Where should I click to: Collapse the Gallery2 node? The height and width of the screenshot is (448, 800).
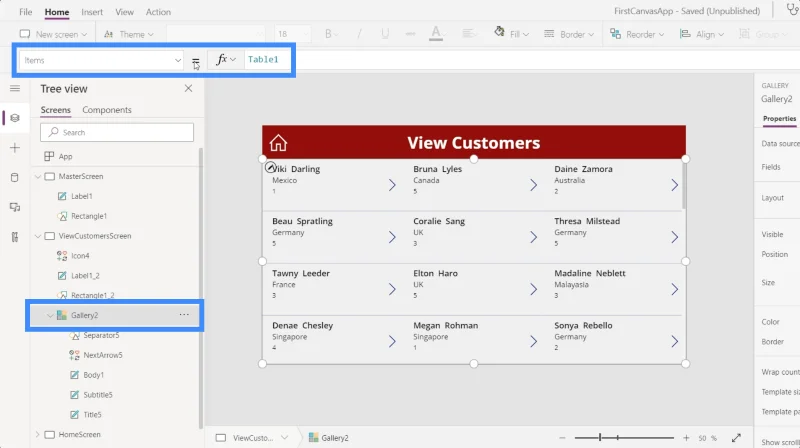[49, 315]
